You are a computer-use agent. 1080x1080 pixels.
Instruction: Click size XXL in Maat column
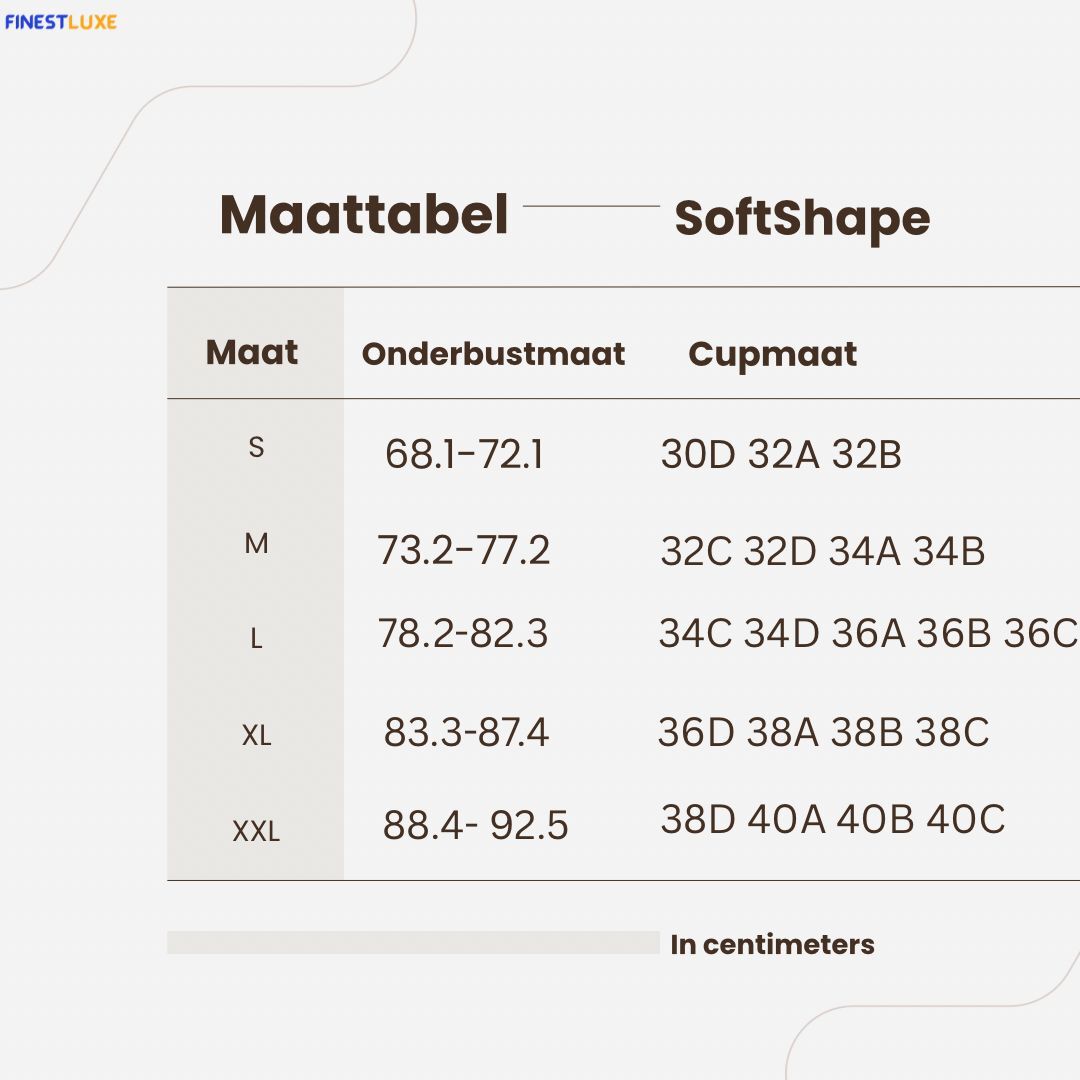pyautogui.click(x=256, y=831)
